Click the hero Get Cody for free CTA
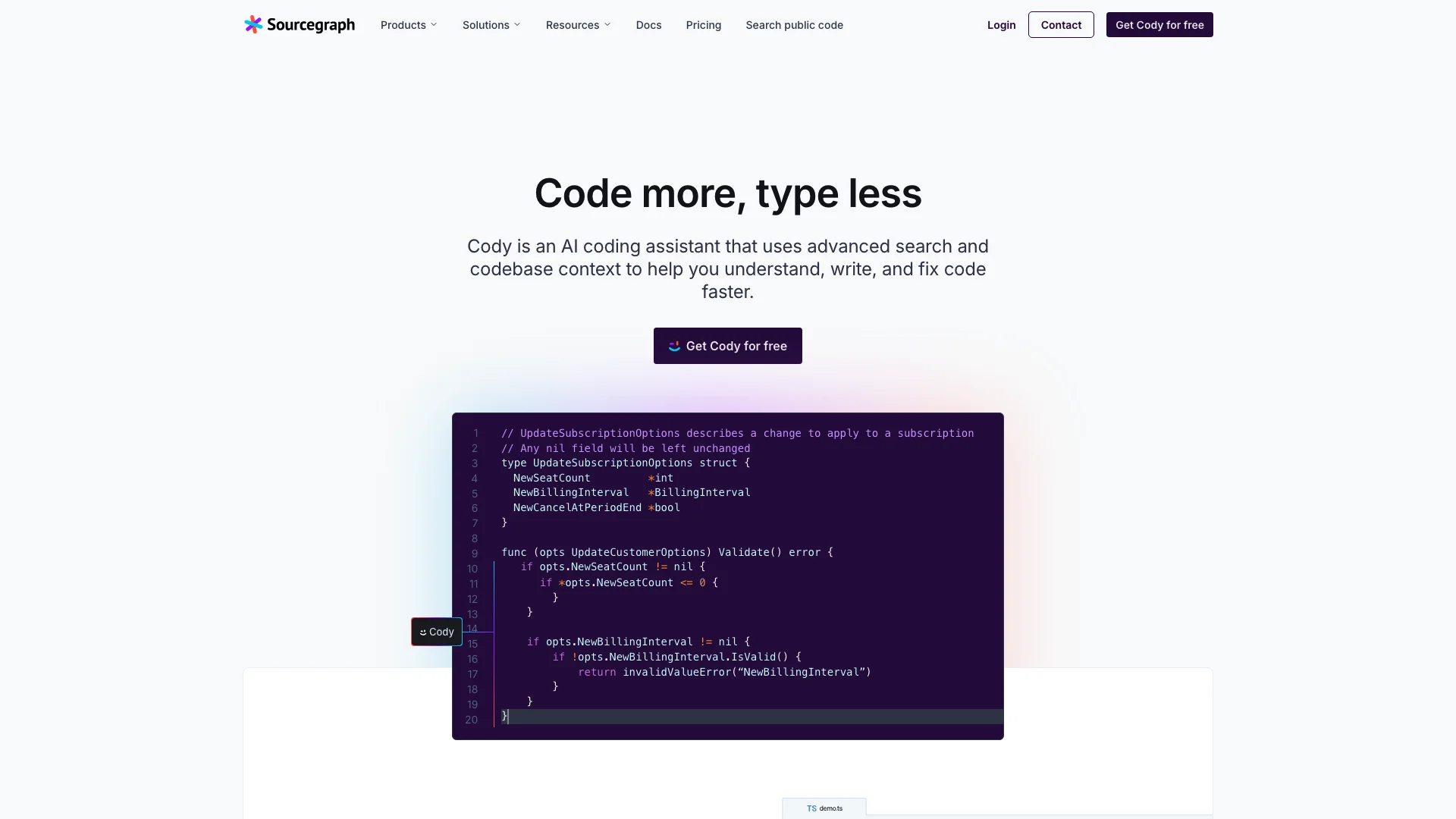 coord(728,346)
